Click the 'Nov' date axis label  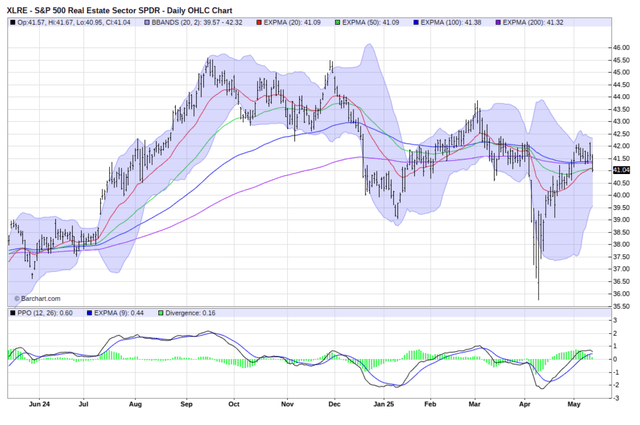(x=287, y=404)
